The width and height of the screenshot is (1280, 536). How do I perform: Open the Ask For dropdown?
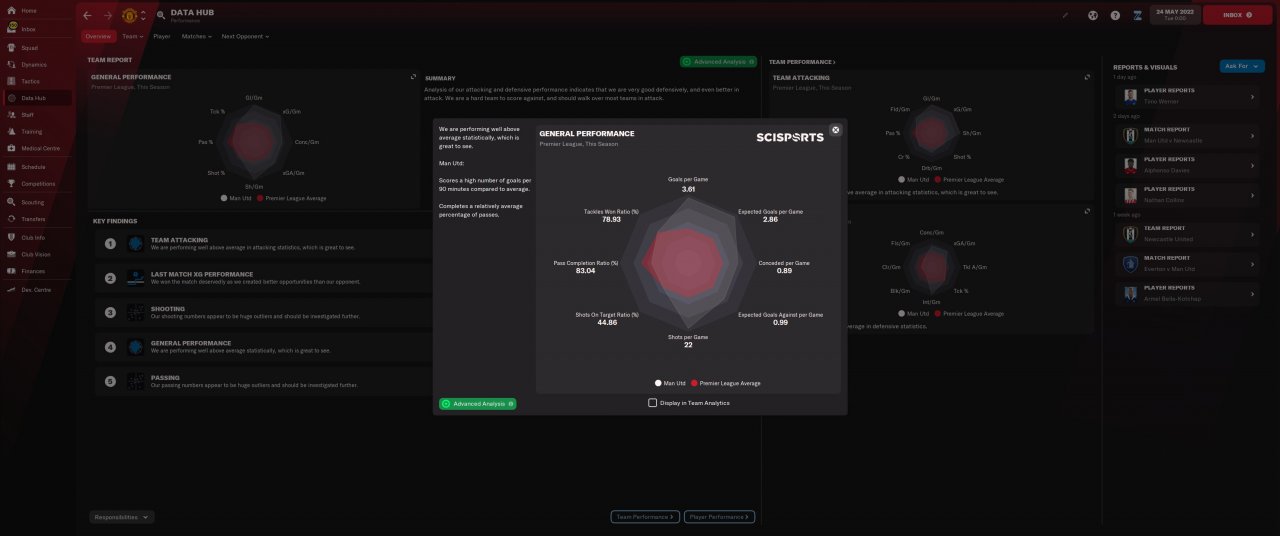click(1242, 66)
